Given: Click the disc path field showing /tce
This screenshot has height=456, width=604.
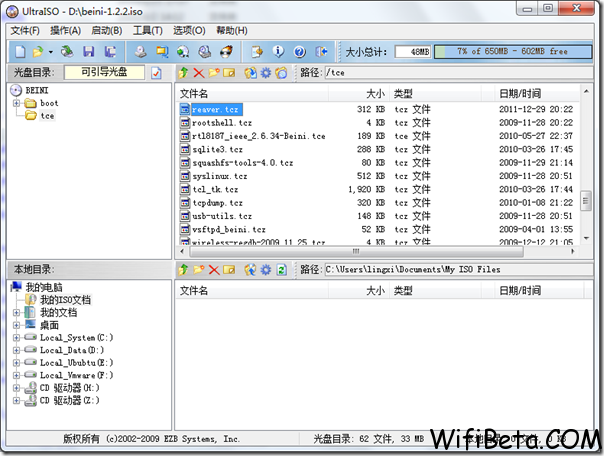Looking at the screenshot, I should tap(458, 72).
